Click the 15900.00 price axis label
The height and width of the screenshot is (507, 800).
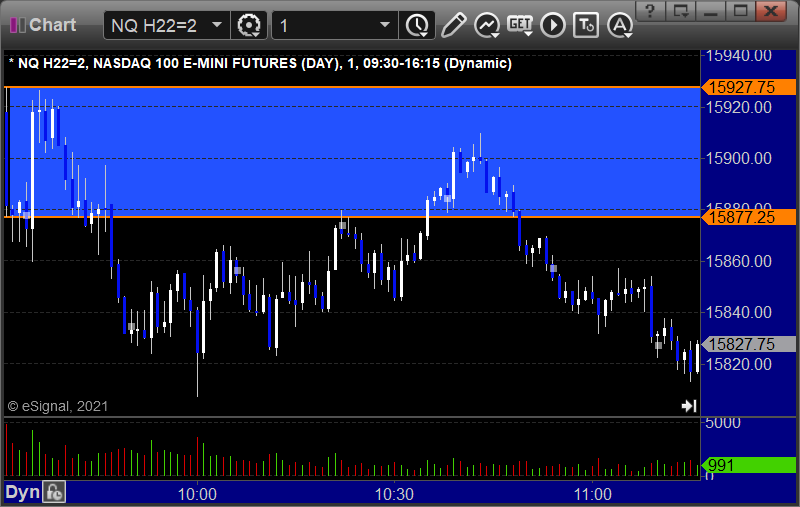click(x=738, y=158)
